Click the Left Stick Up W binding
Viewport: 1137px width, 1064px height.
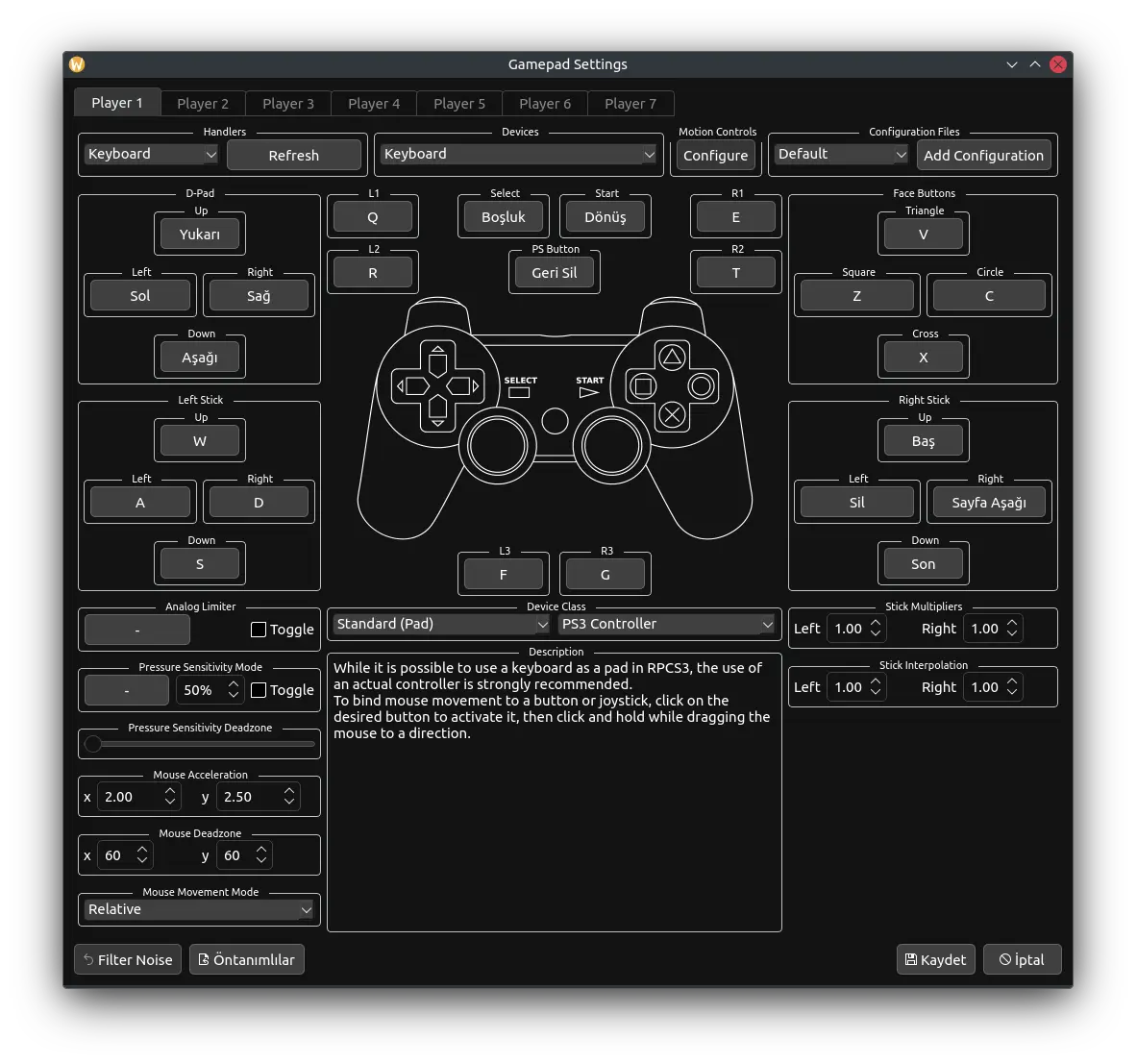click(x=199, y=441)
